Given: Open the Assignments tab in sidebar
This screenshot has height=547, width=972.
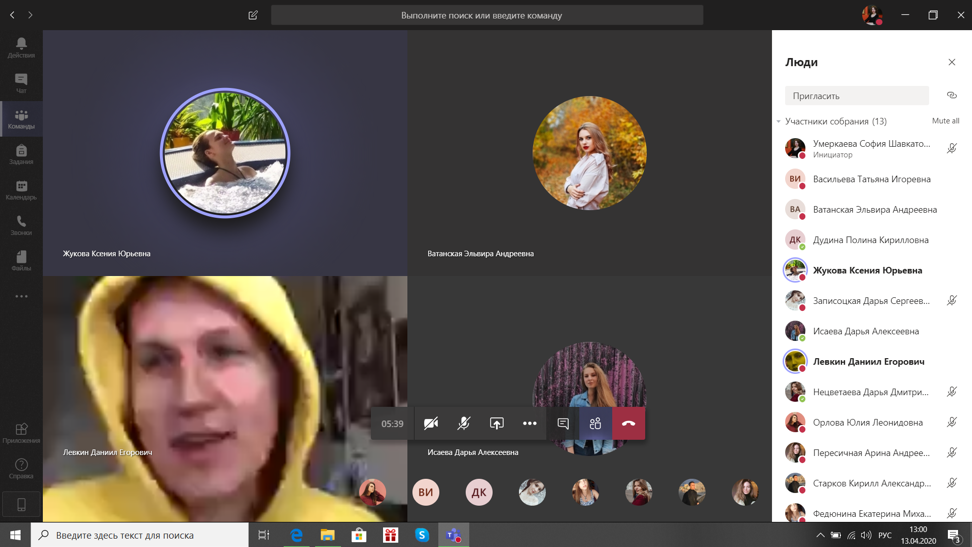Looking at the screenshot, I should point(21,154).
